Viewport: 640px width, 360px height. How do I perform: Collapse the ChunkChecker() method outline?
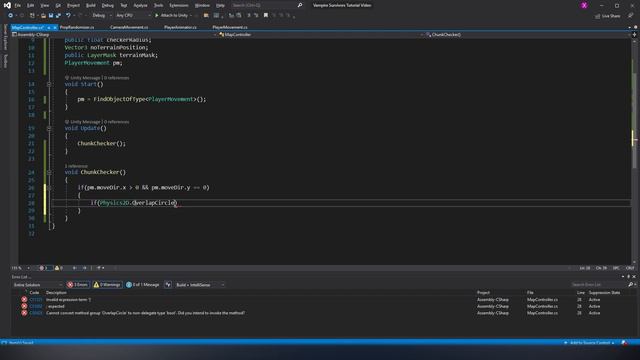(49, 172)
